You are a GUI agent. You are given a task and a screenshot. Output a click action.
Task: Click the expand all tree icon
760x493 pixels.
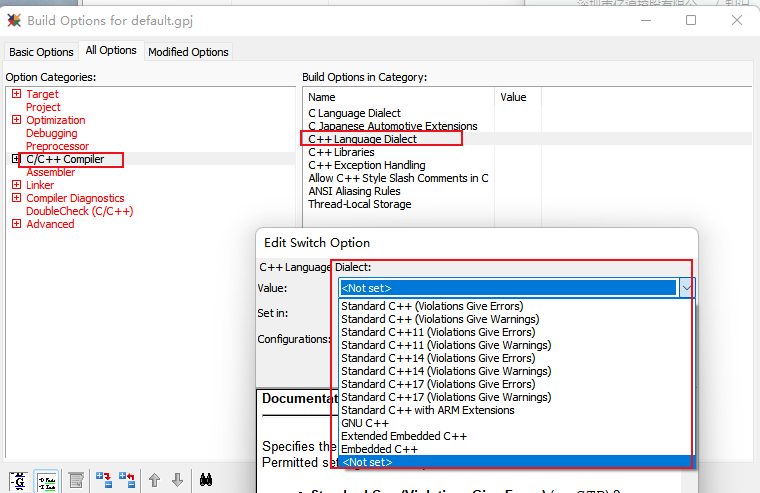104,480
